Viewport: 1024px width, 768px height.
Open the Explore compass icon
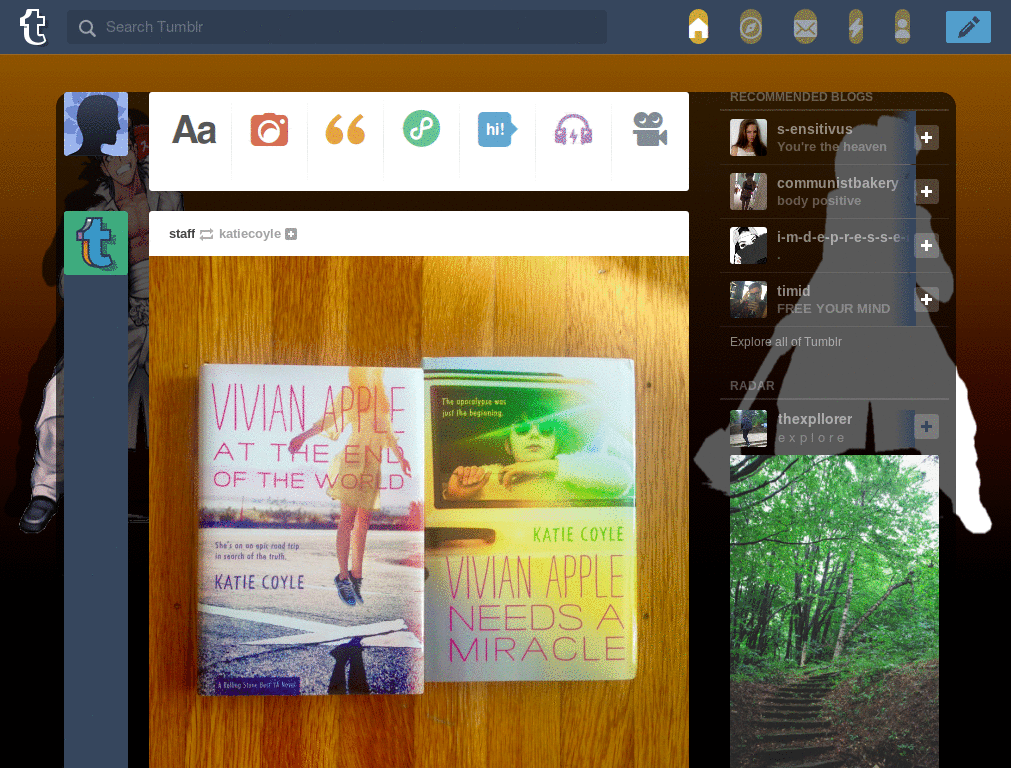tap(751, 27)
